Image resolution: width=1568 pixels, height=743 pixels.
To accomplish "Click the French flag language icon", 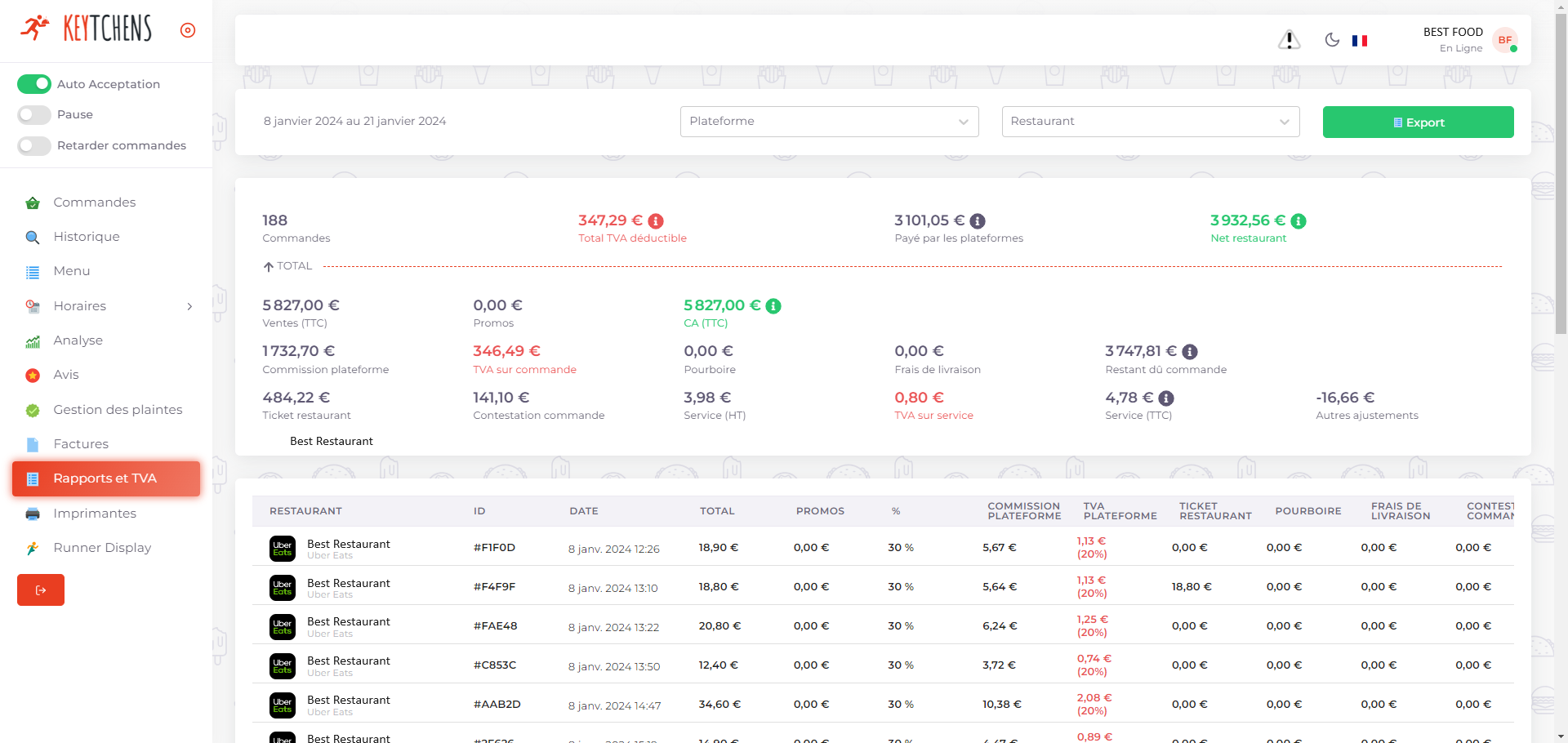I will (1360, 41).
